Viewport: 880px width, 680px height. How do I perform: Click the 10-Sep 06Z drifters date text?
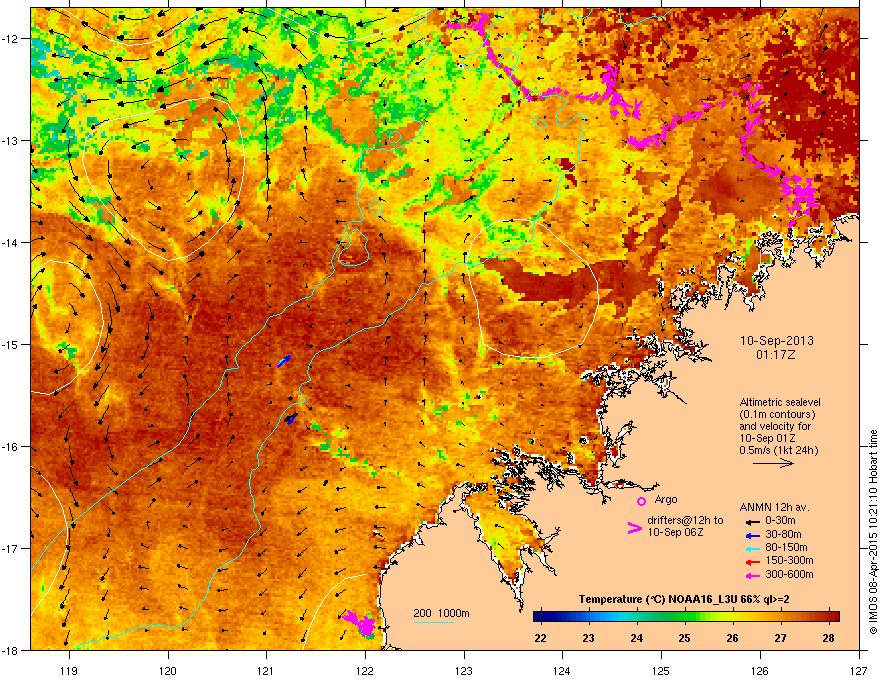click(x=675, y=532)
